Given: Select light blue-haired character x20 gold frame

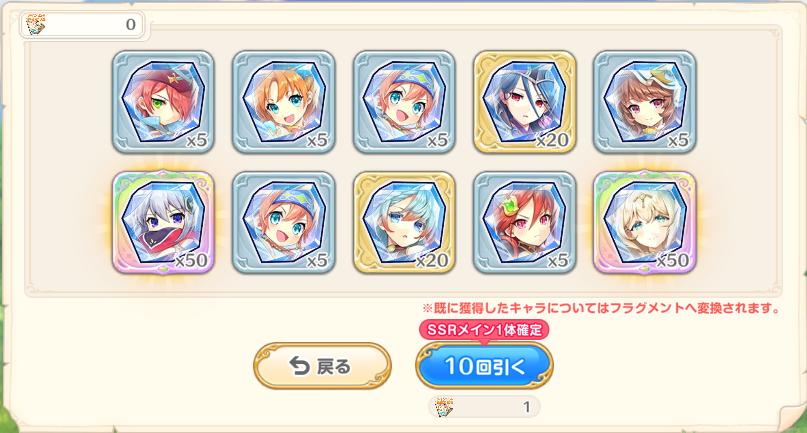Looking at the screenshot, I should [x=404, y=222].
